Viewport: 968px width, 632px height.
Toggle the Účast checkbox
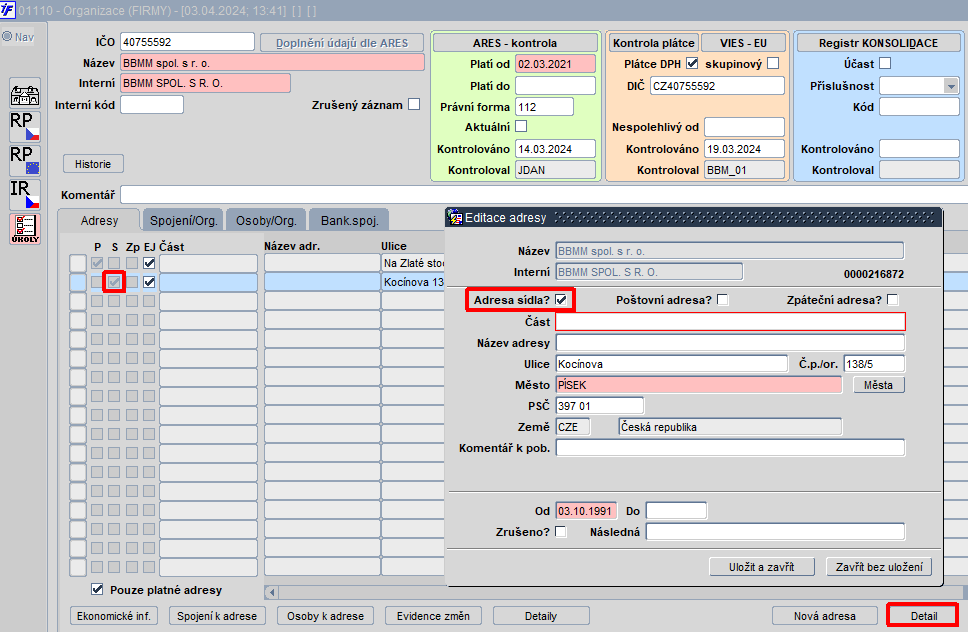click(x=885, y=63)
